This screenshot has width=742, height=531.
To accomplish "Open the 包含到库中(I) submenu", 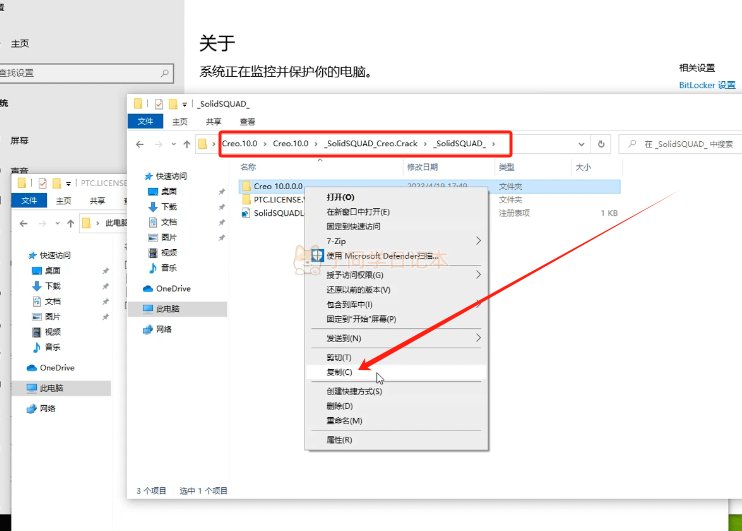I will pos(397,304).
